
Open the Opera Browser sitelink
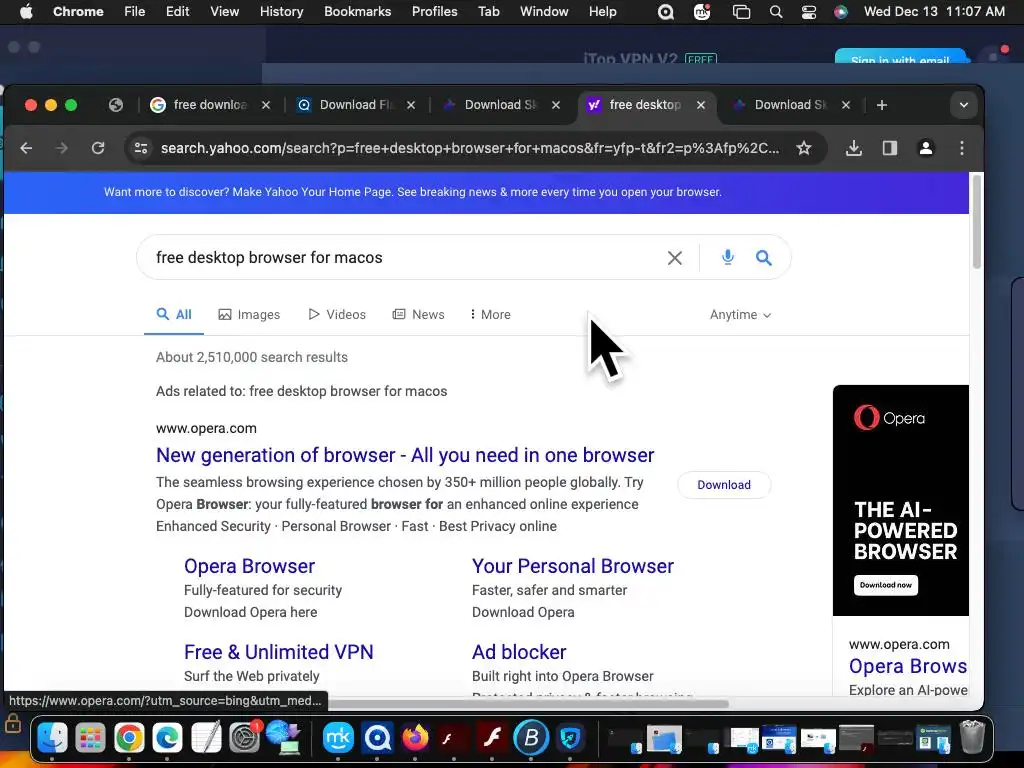pos(249,566)
